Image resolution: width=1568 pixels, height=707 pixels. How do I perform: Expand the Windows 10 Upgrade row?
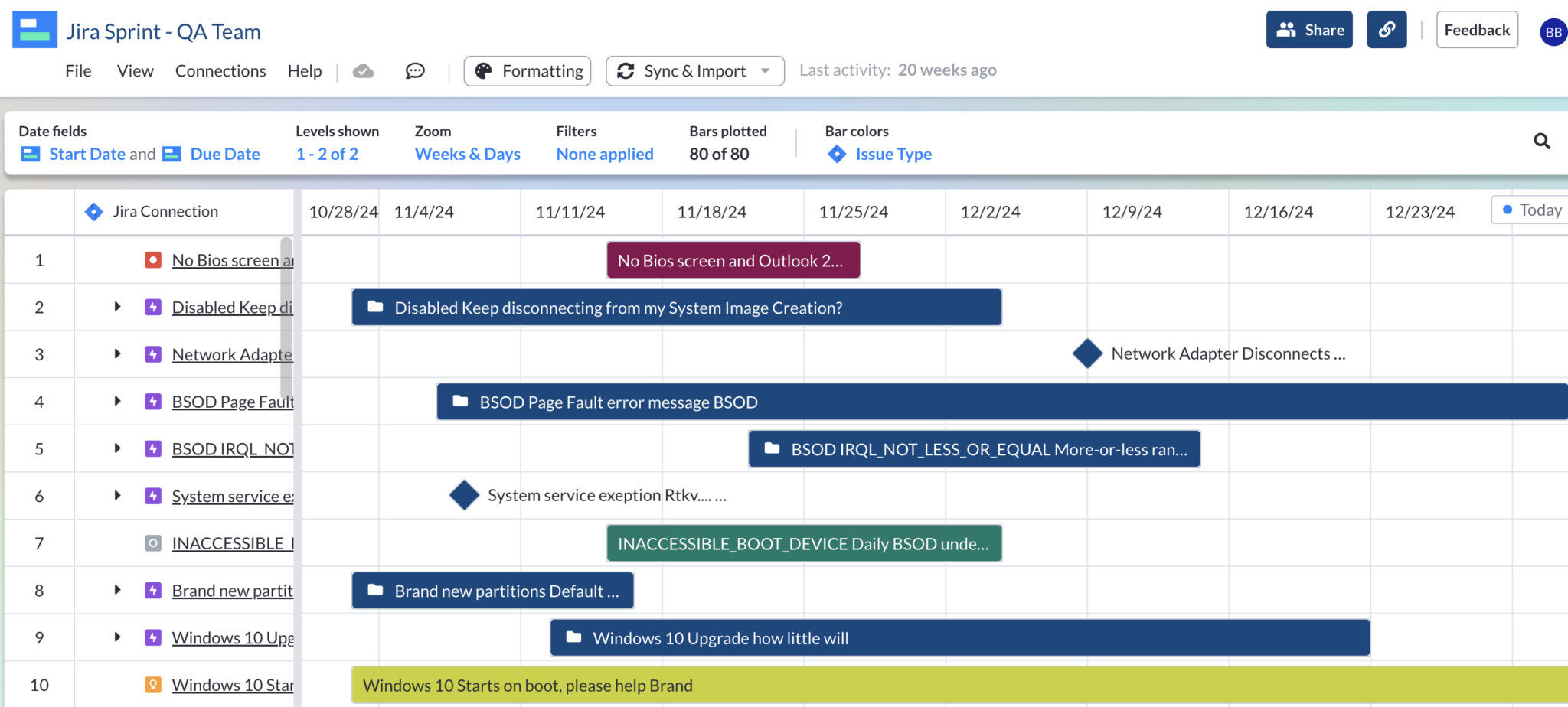116,637
